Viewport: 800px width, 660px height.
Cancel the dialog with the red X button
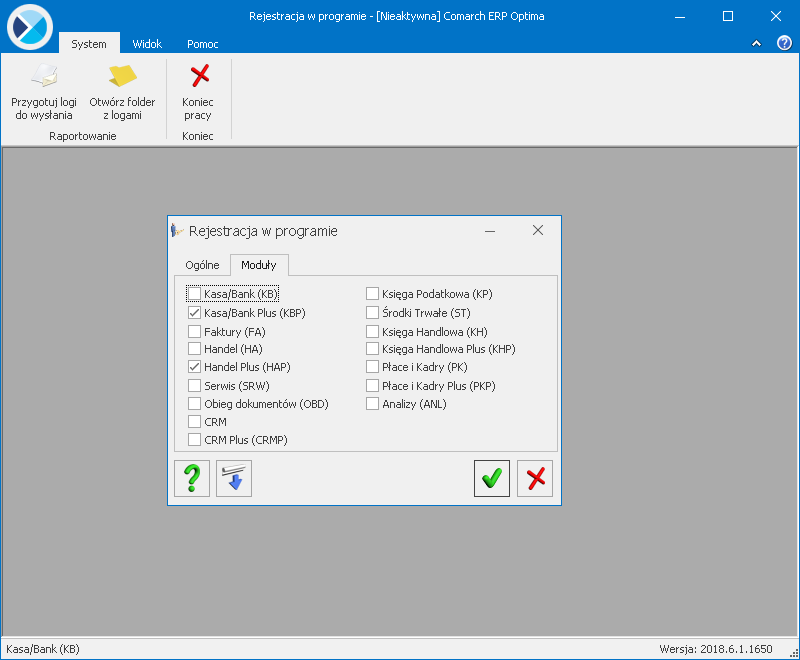coord(535,478)
